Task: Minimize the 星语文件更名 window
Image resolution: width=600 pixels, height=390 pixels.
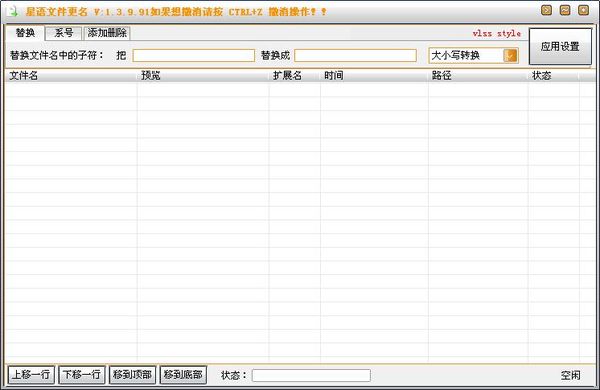Action: tap(546, 10)
